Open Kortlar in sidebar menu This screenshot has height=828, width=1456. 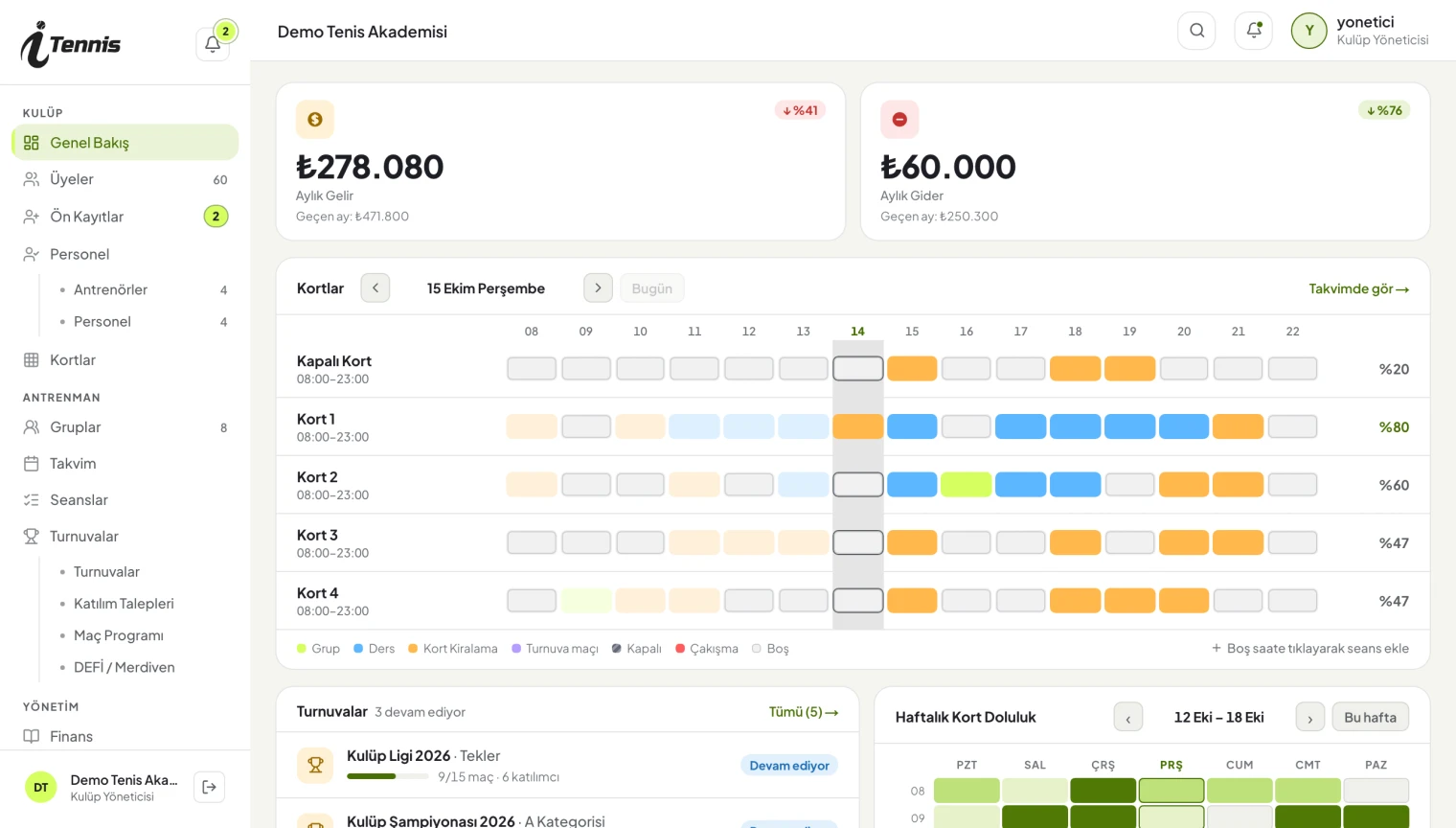pos(125,360)
